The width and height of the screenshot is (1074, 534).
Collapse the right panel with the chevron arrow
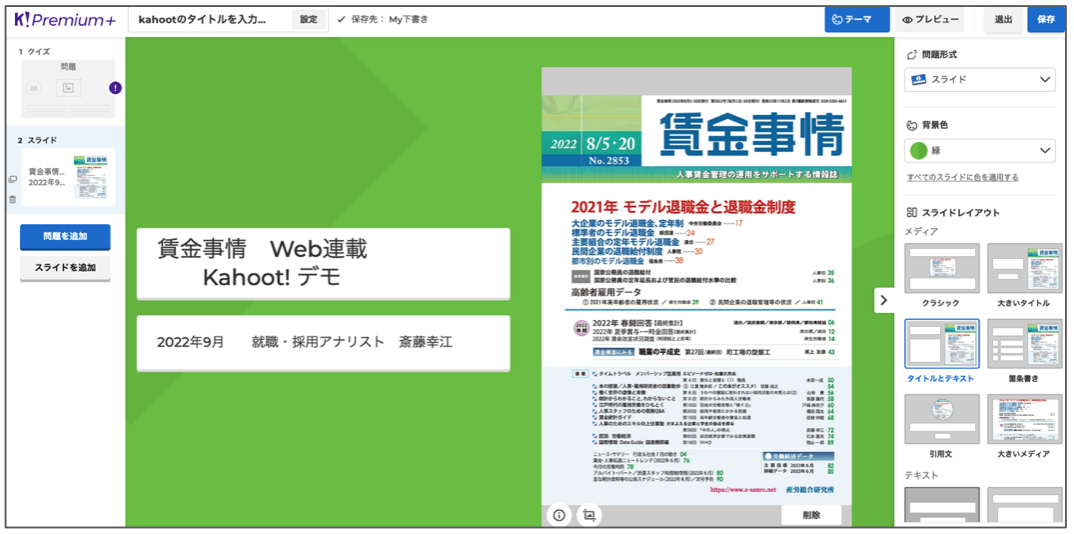tap(883, 299)
